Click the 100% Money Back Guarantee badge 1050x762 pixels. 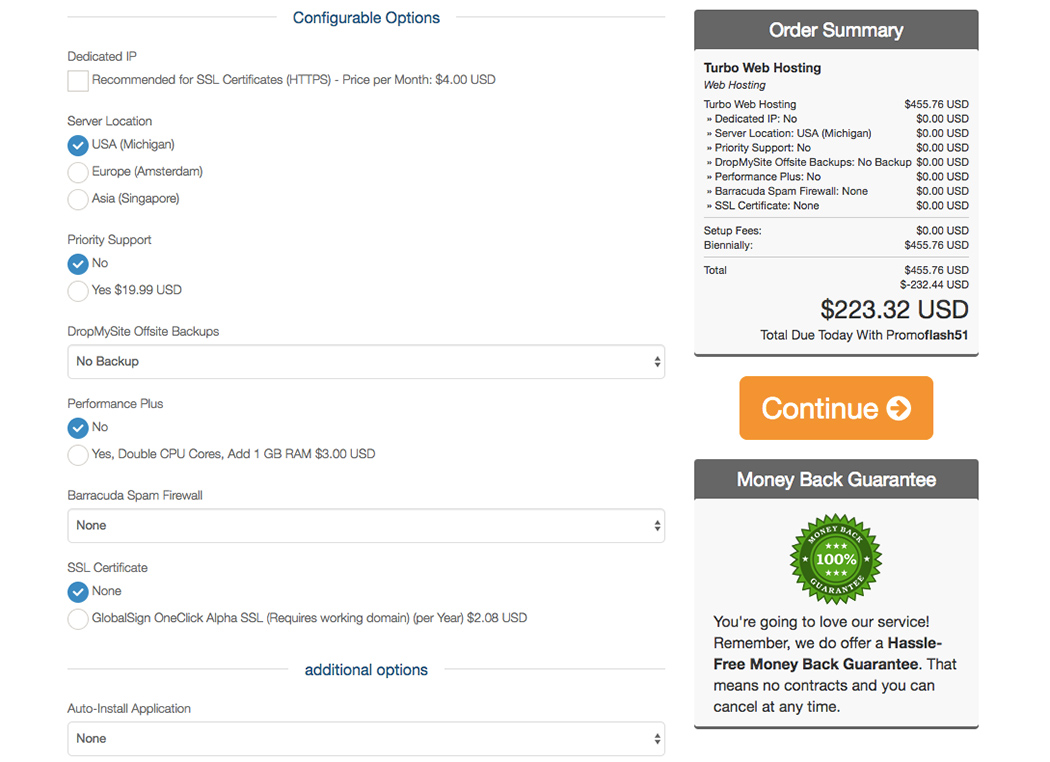(836, 559)
